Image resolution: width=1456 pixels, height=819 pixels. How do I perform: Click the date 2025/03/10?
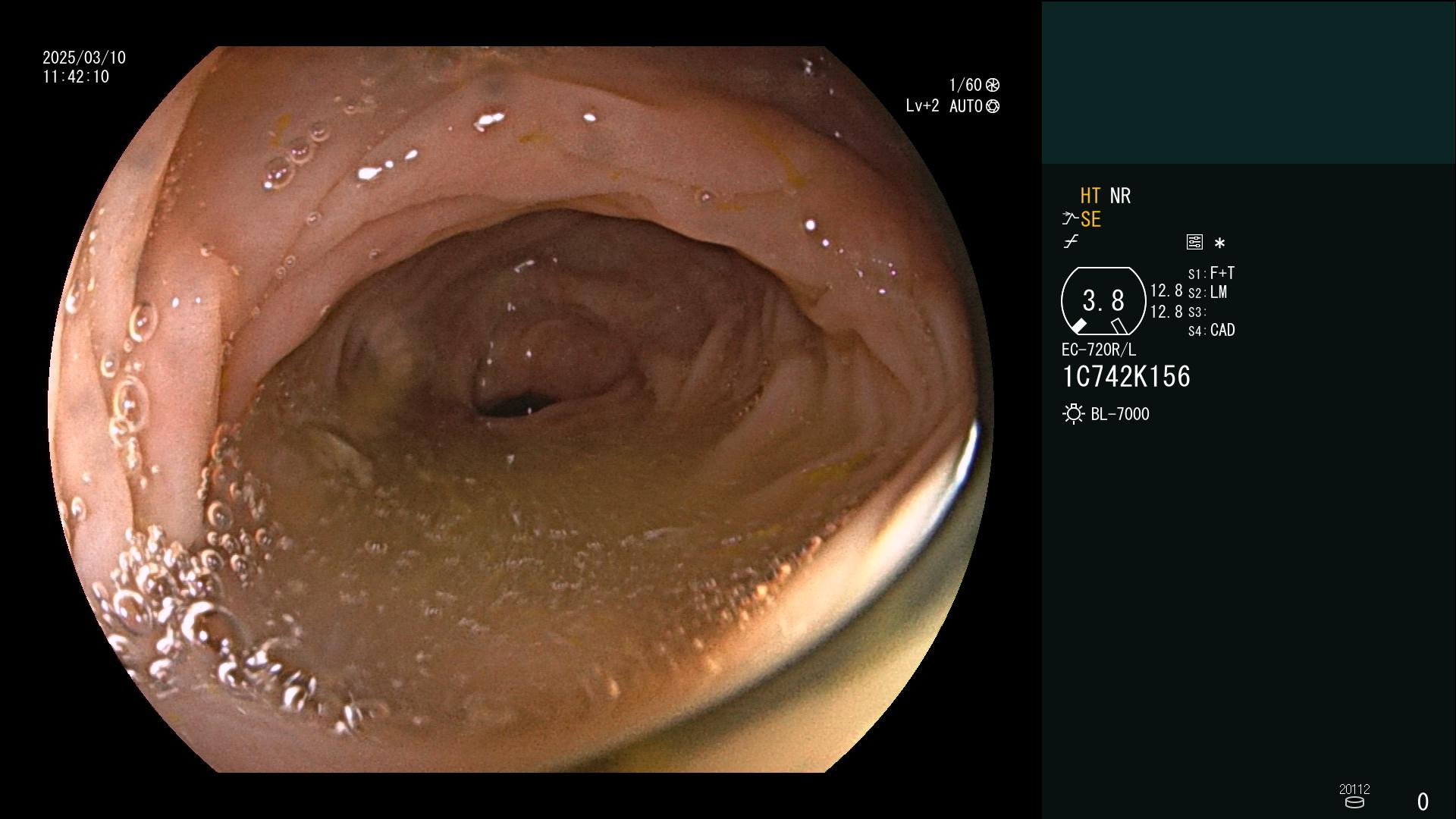pyautogui.click(x=84, y=58)
